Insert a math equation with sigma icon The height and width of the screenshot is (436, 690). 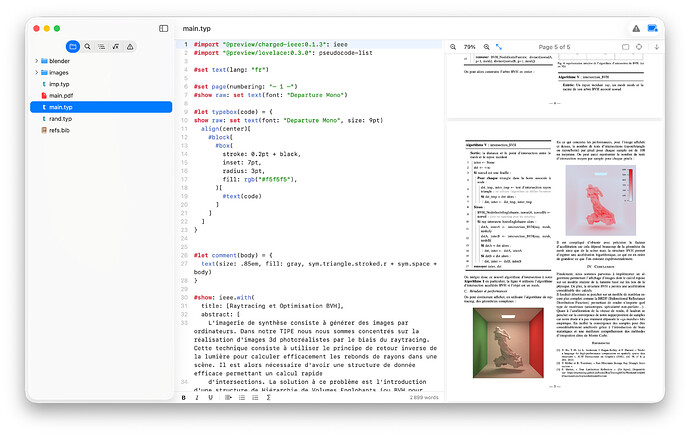click(x=268, y=397)
